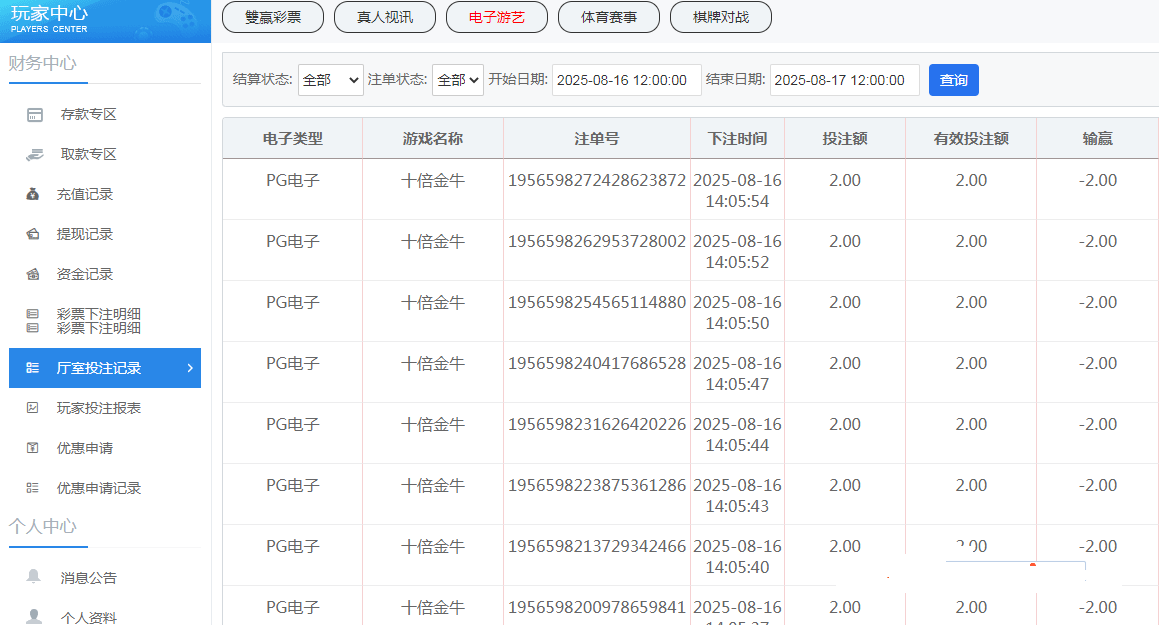Switch to the 真人视讯 tab

pos(385,17)
